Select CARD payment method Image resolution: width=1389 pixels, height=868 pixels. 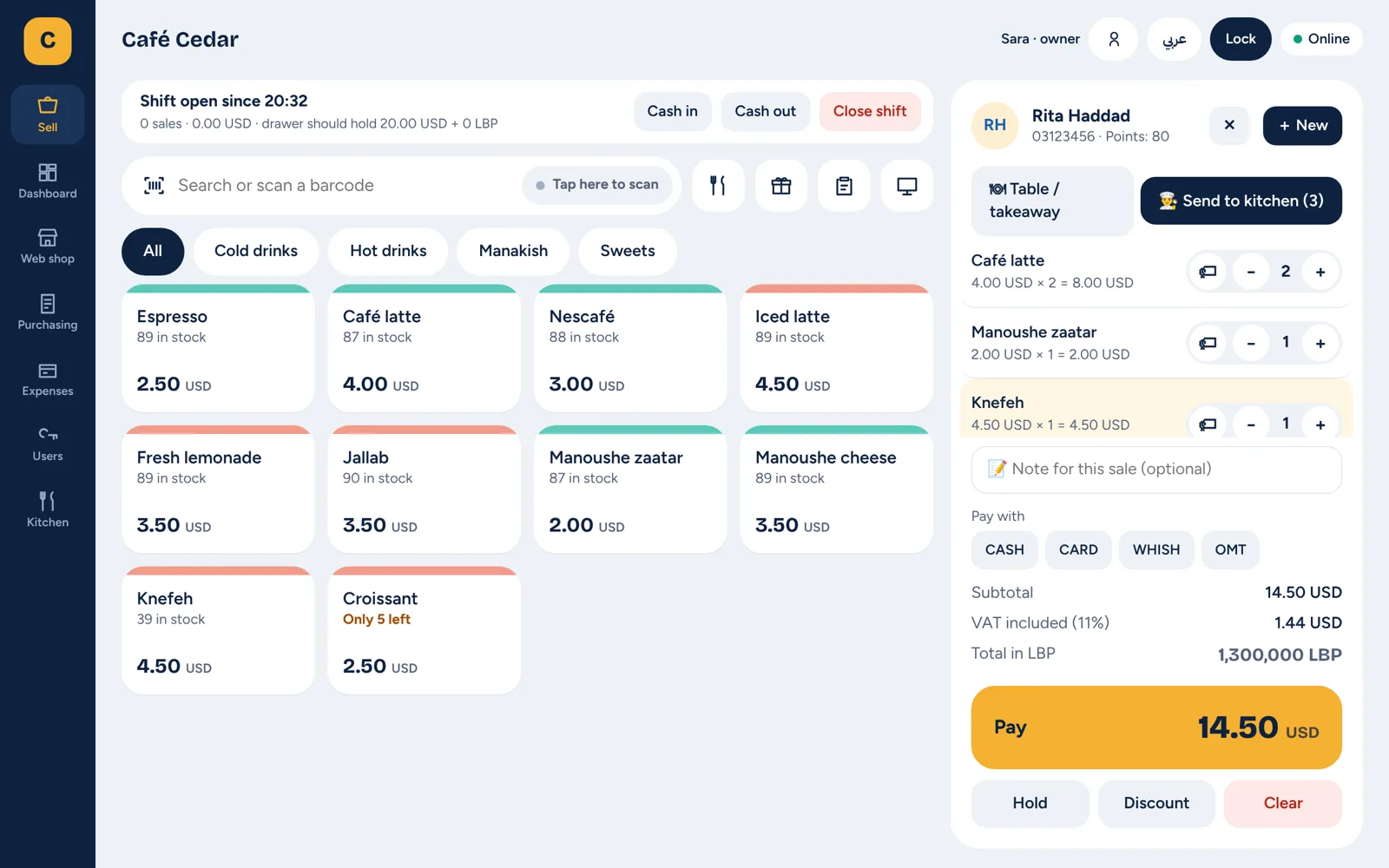click(x=1078, y=549)
